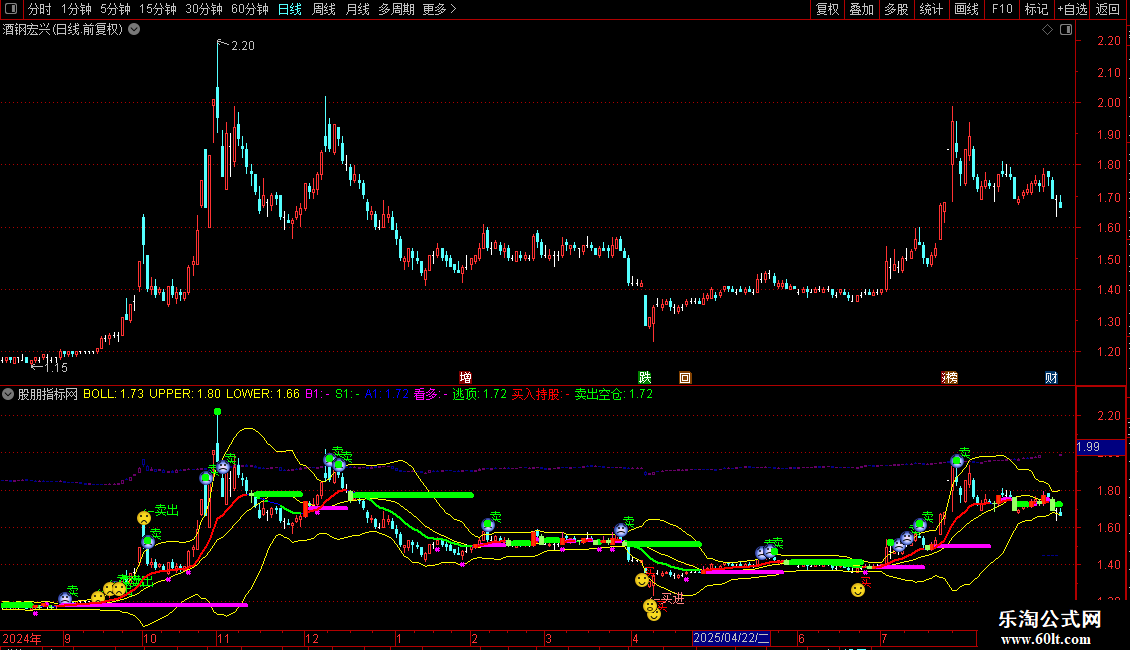
Task: Open 多周期 multi-period view
Action: point(396,9)
